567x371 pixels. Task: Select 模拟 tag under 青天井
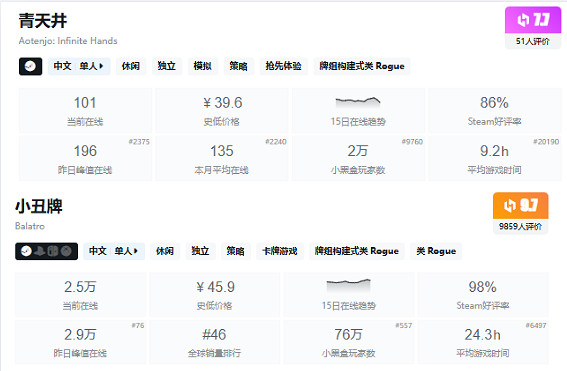tap(202, 66)
